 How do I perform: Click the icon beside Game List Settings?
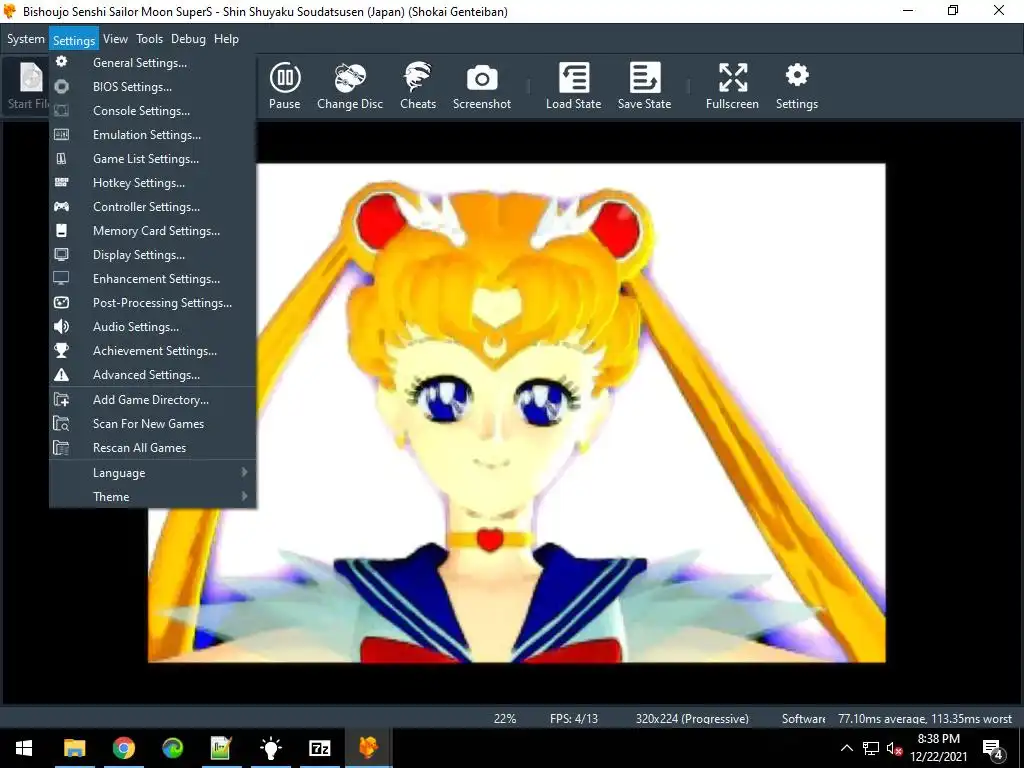(x=61, y=159)
